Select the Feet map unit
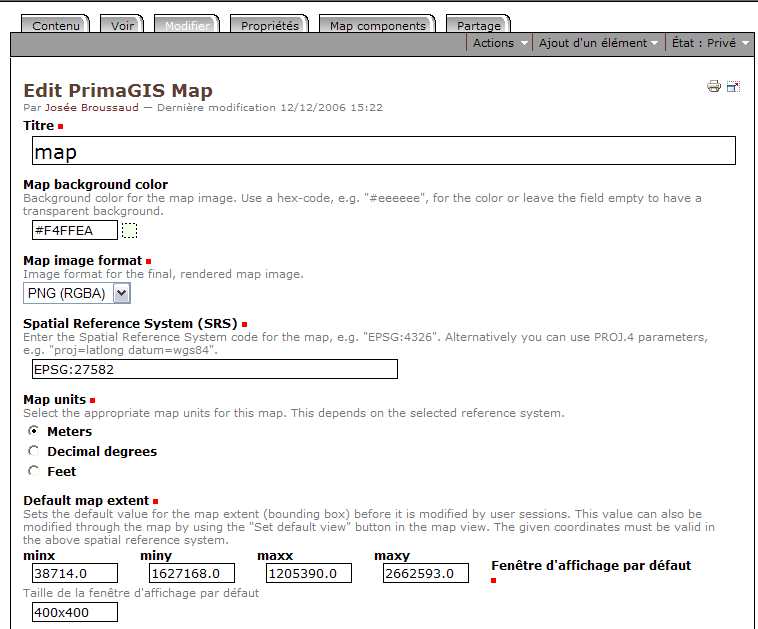The image size is (758, 629). click(x=34, y=471)
